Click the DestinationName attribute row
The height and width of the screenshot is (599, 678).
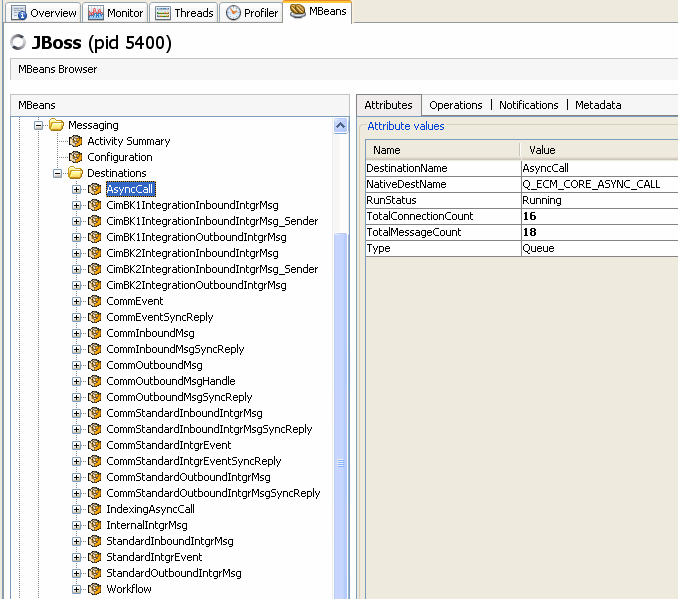tap(521, 168)
